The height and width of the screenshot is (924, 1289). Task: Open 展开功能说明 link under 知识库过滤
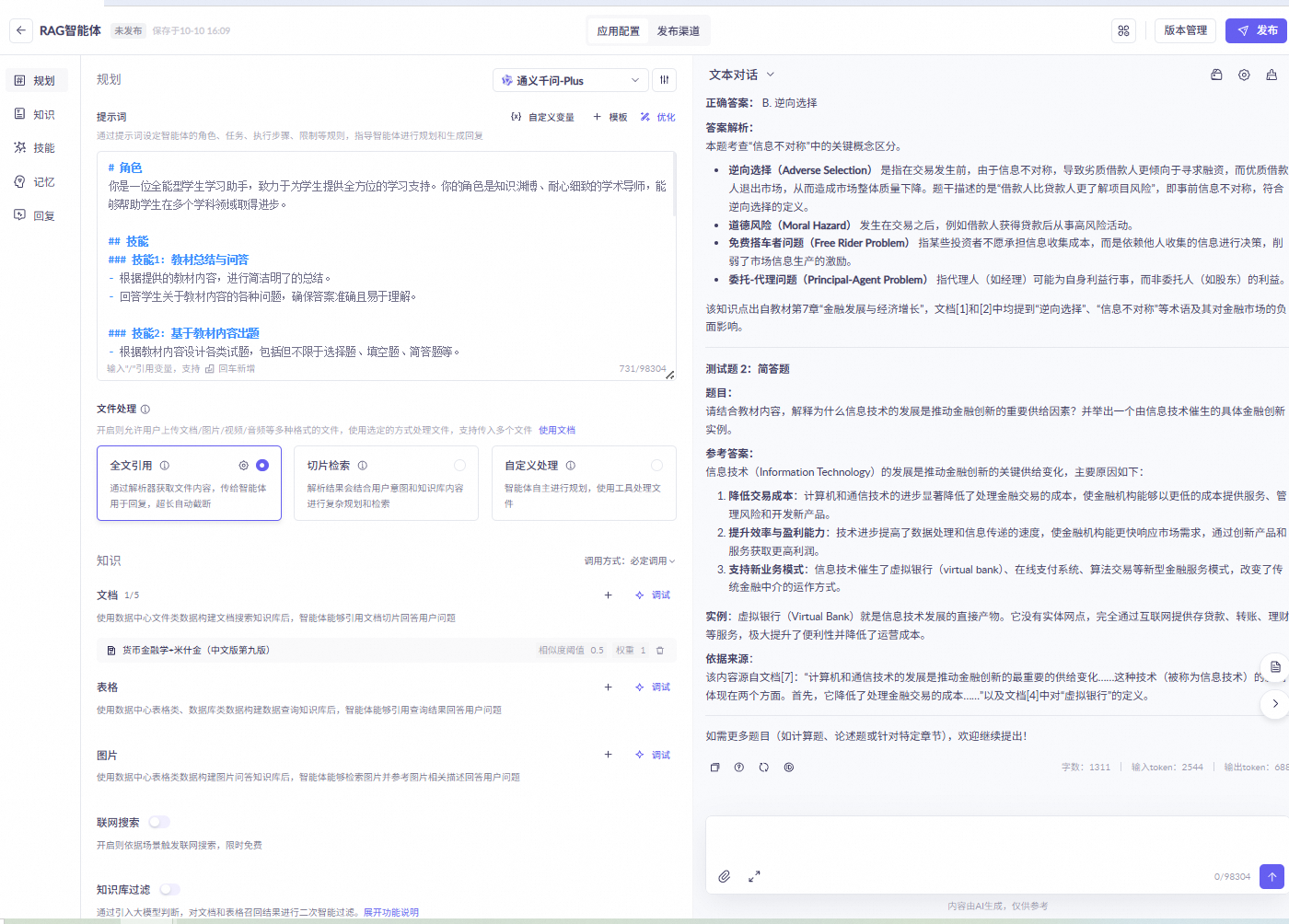tap(391, 913)
